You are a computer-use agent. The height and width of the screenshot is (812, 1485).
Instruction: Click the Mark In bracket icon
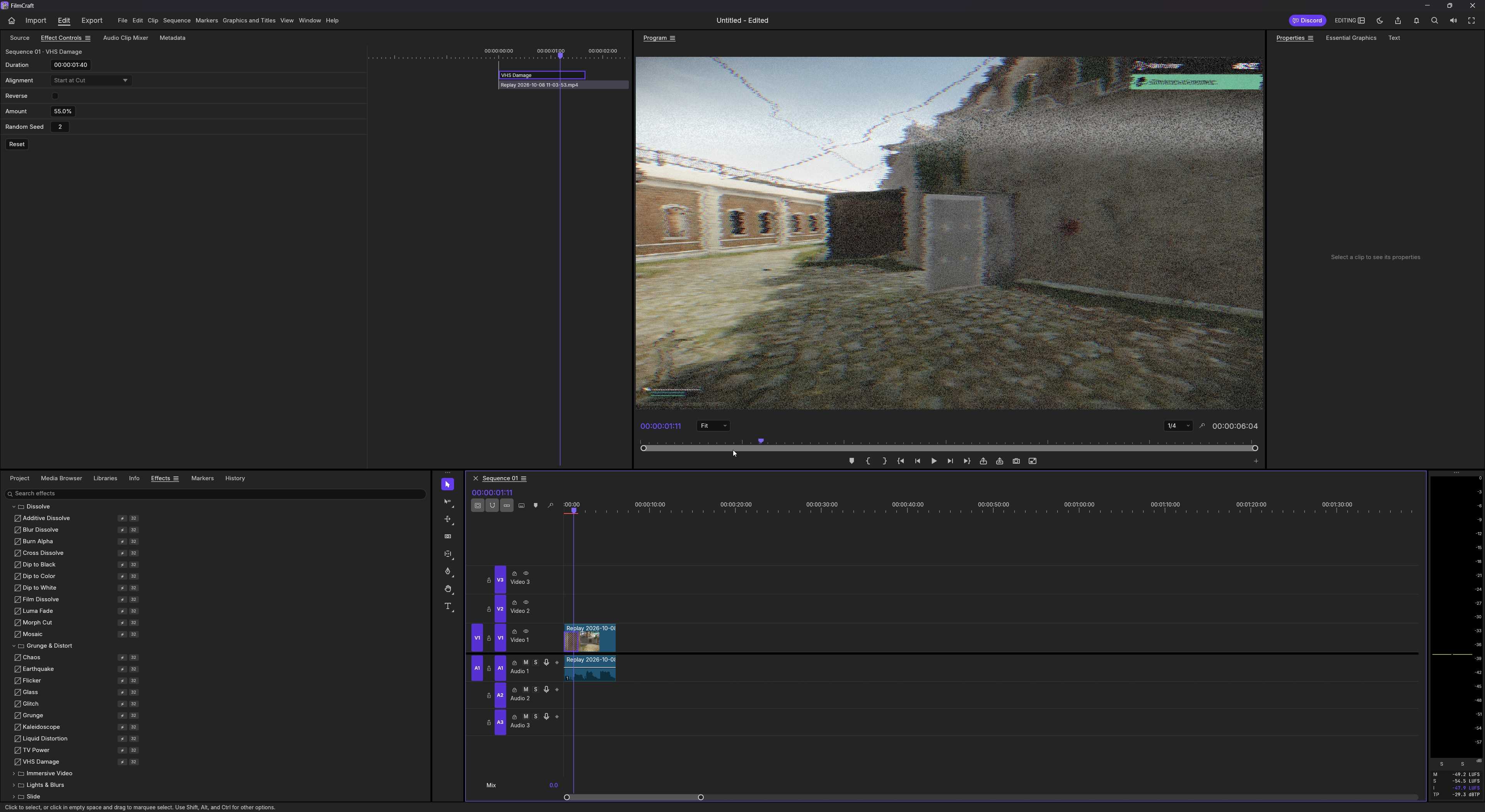click(867, 461)
